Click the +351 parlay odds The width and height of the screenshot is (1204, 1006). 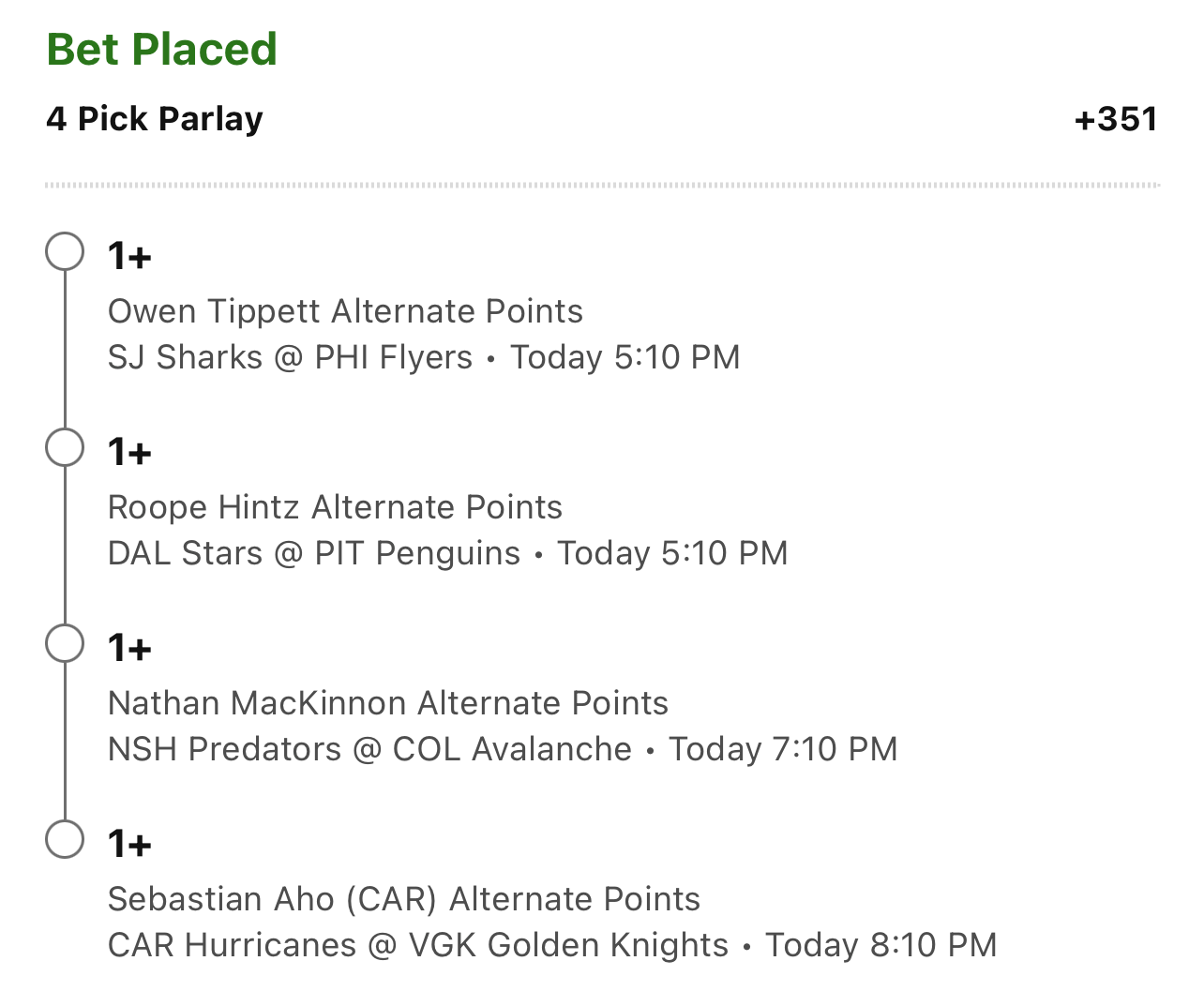click(x=1116, y=119)
